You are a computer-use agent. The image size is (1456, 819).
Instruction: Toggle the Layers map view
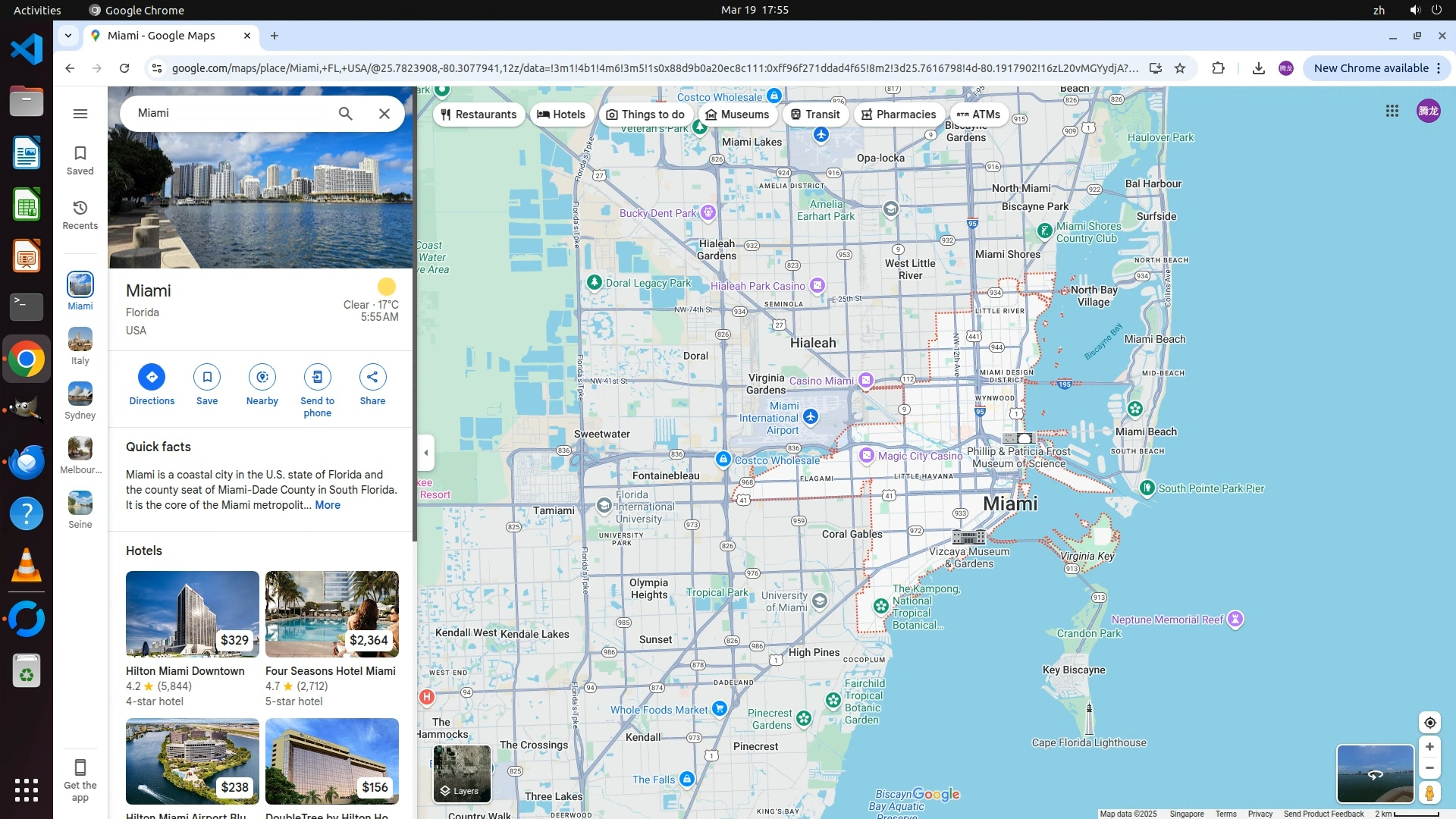click(462, 773)
